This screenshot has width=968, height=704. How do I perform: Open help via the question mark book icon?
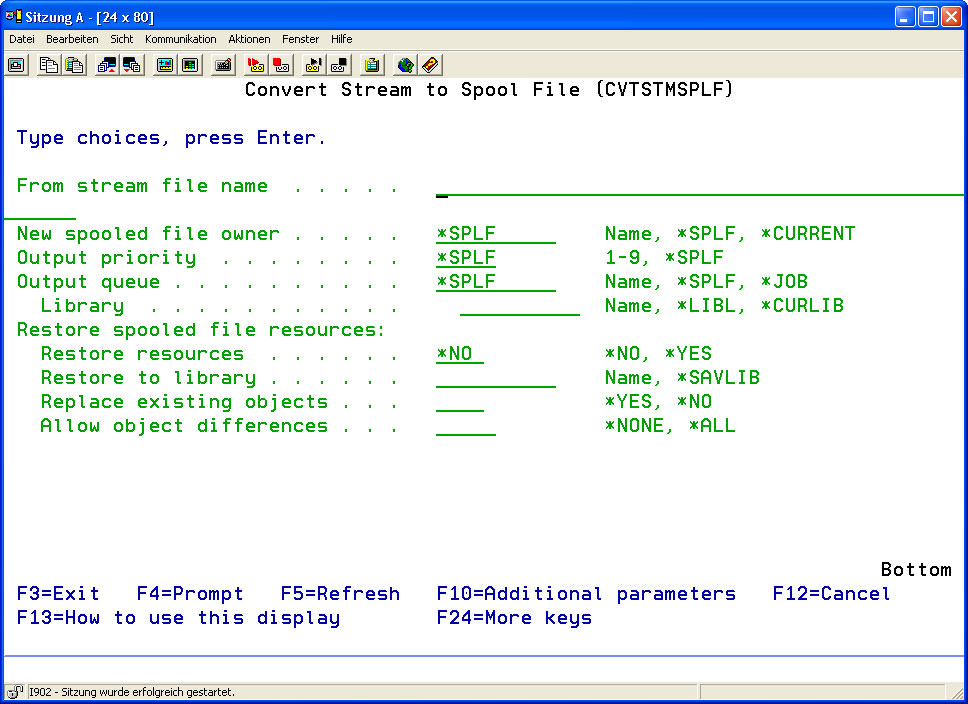[x=430, y=65]
